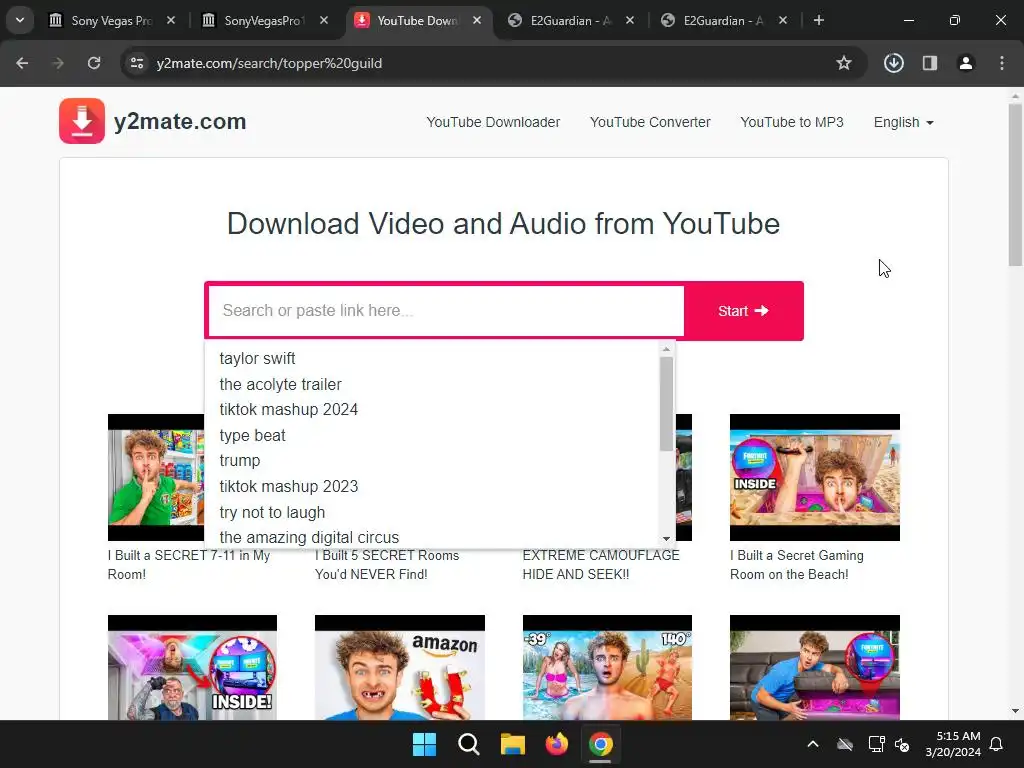Select suggestion 'trump'
Image resolution: width=1024 pixels, height=768 pixels.
tap(432, 460)
